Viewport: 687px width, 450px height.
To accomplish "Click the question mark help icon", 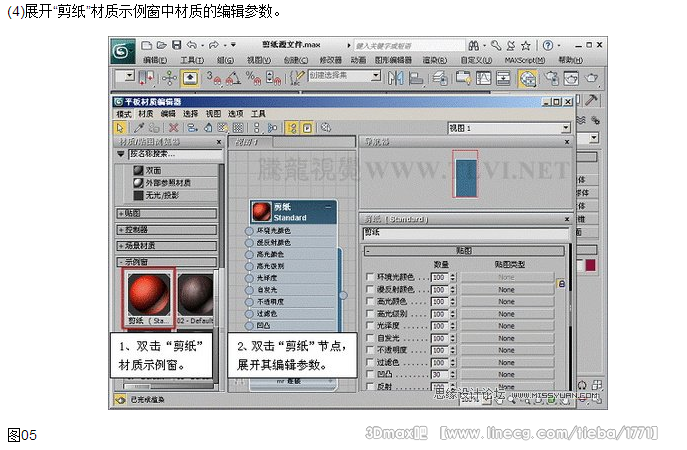I will point(548,45).
